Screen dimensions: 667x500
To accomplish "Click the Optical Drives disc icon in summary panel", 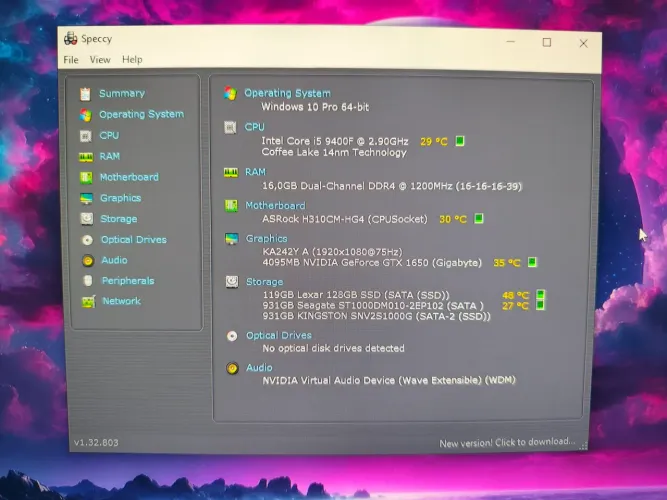I will click(232, 336).
